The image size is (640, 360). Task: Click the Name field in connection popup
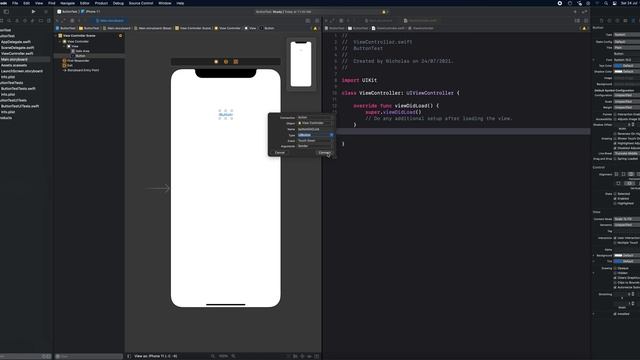coord(315,129)
